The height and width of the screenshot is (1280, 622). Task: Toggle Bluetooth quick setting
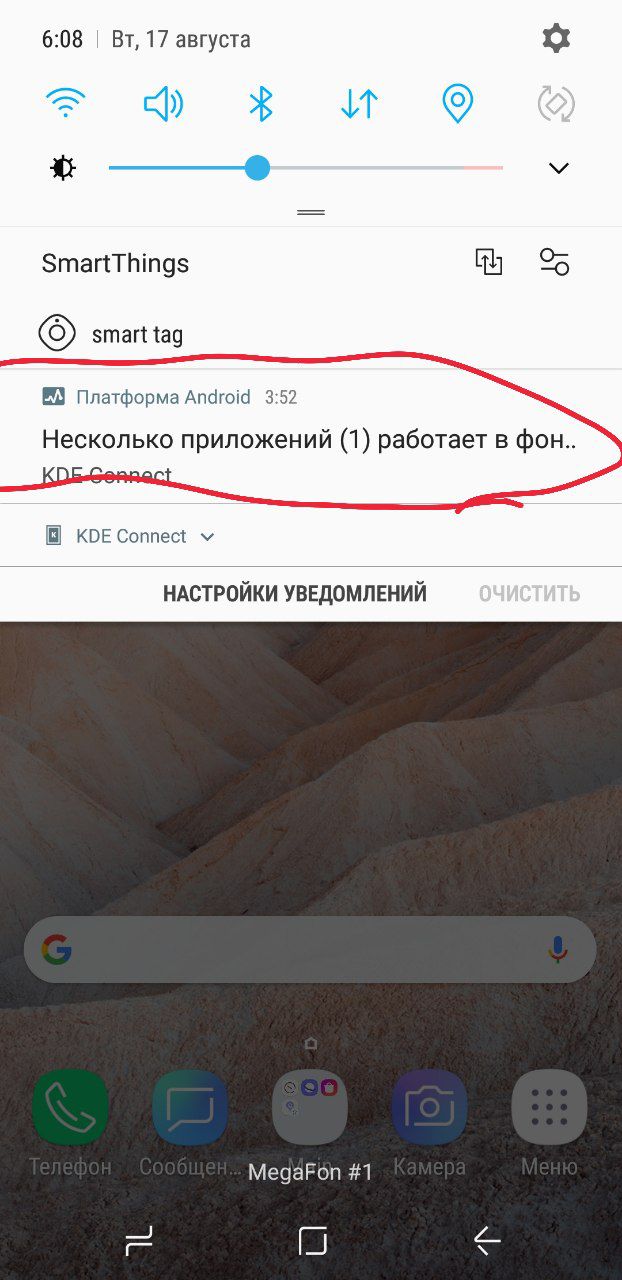pyautogui.click(x=261, y=103)
